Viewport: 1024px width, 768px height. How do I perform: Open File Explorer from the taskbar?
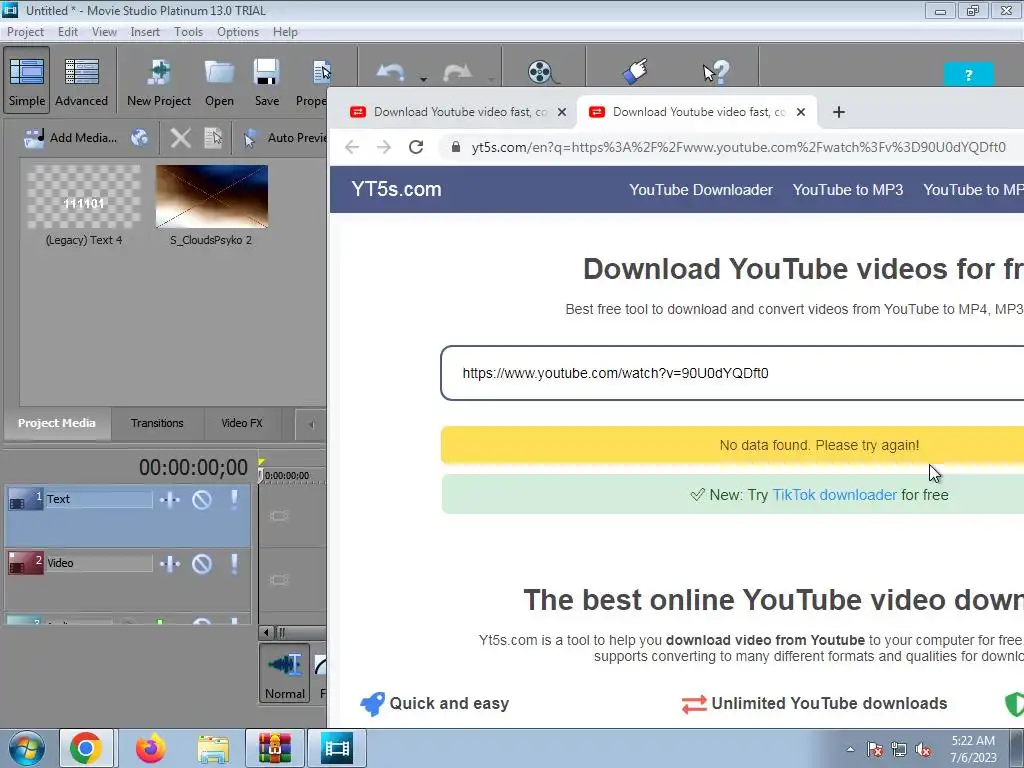tap(214, 750)
